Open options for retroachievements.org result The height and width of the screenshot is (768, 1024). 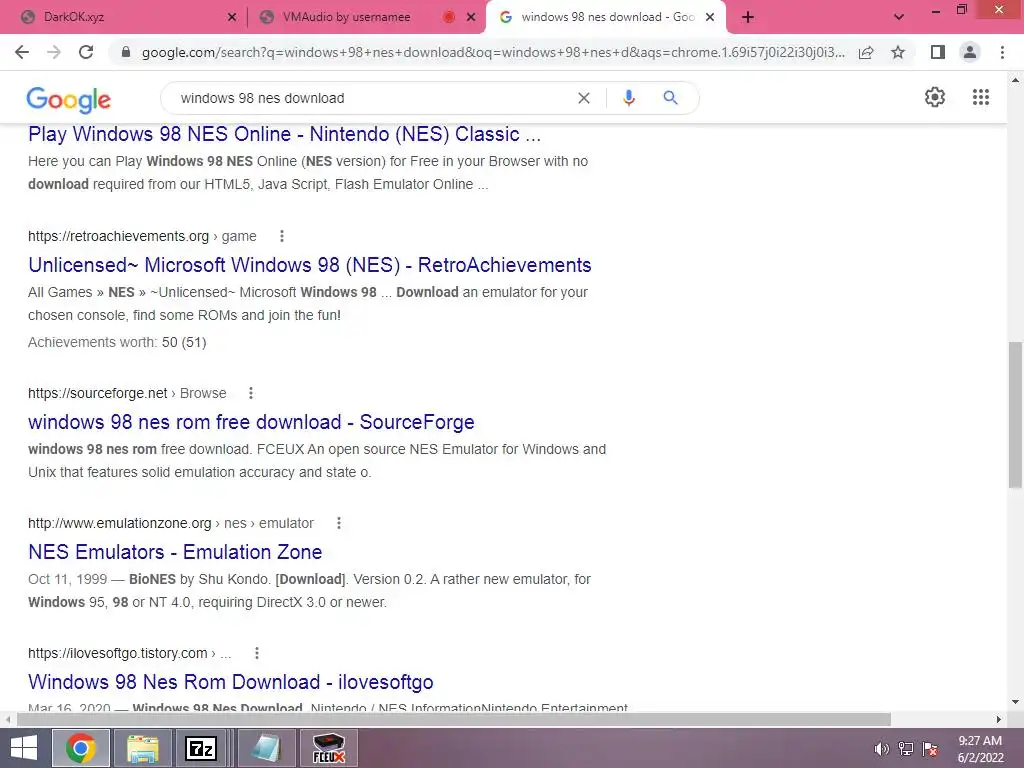click(281, 236)
